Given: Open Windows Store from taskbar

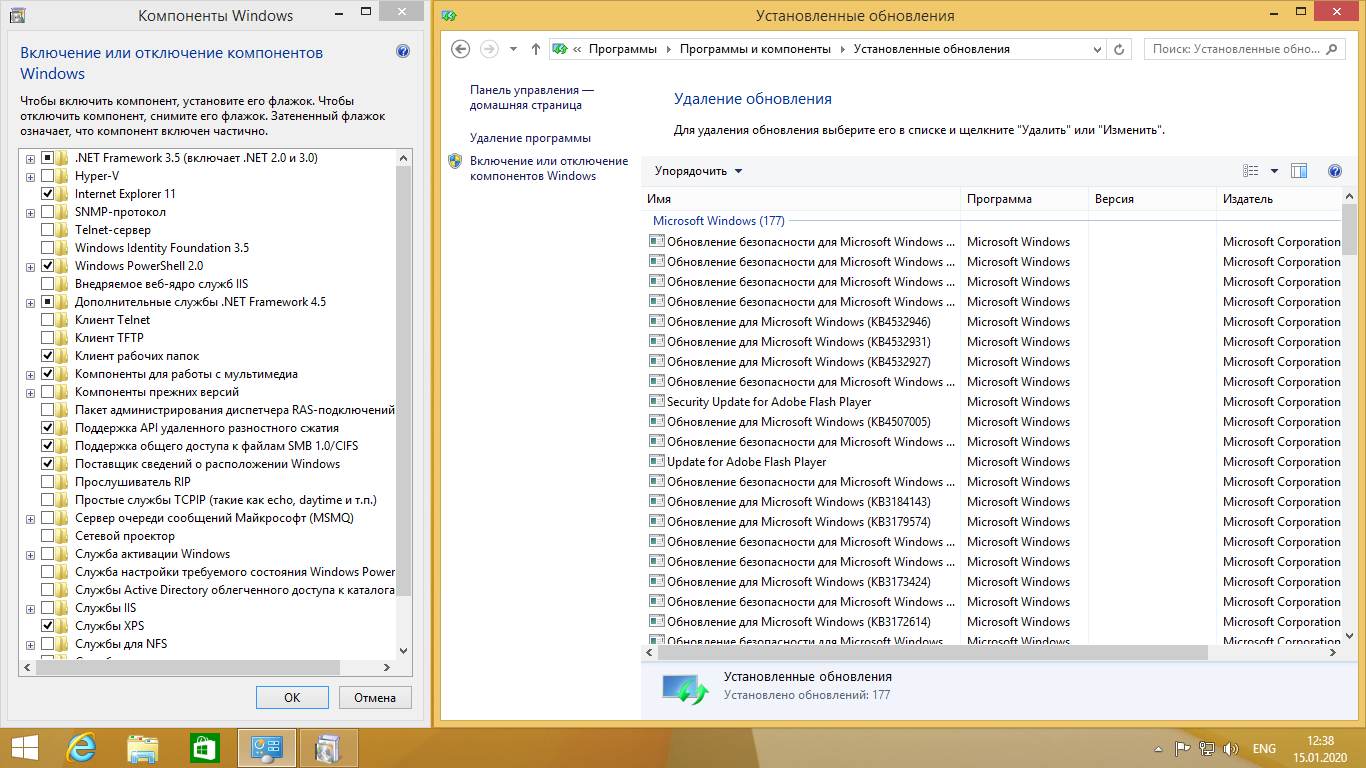Looking at the screenshot, I should coord(204,748).
